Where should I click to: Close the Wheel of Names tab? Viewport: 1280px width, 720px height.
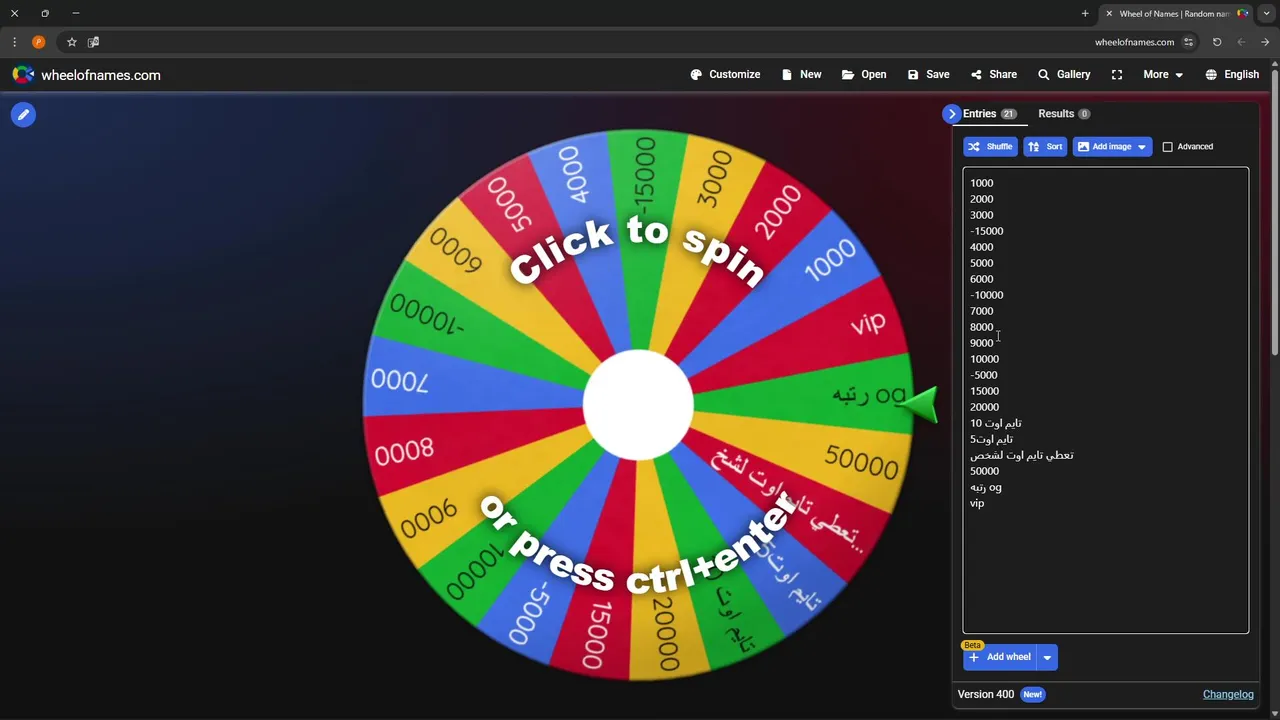pos(1109,14)
